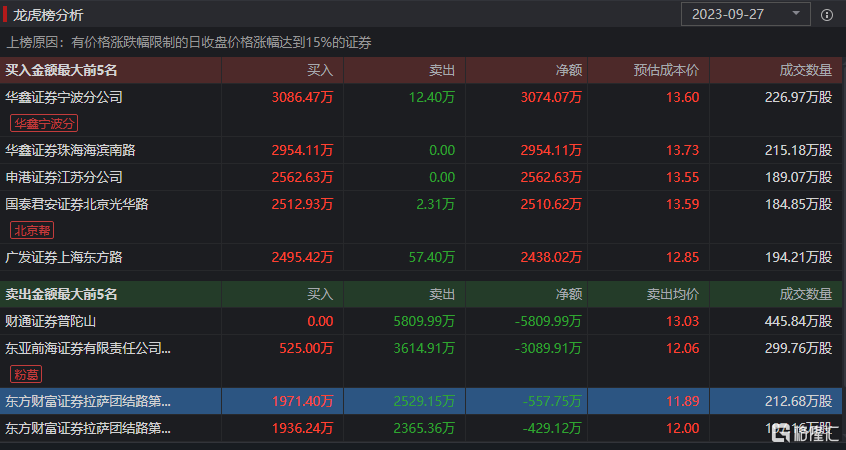Click volume 184.85万股

799,204
